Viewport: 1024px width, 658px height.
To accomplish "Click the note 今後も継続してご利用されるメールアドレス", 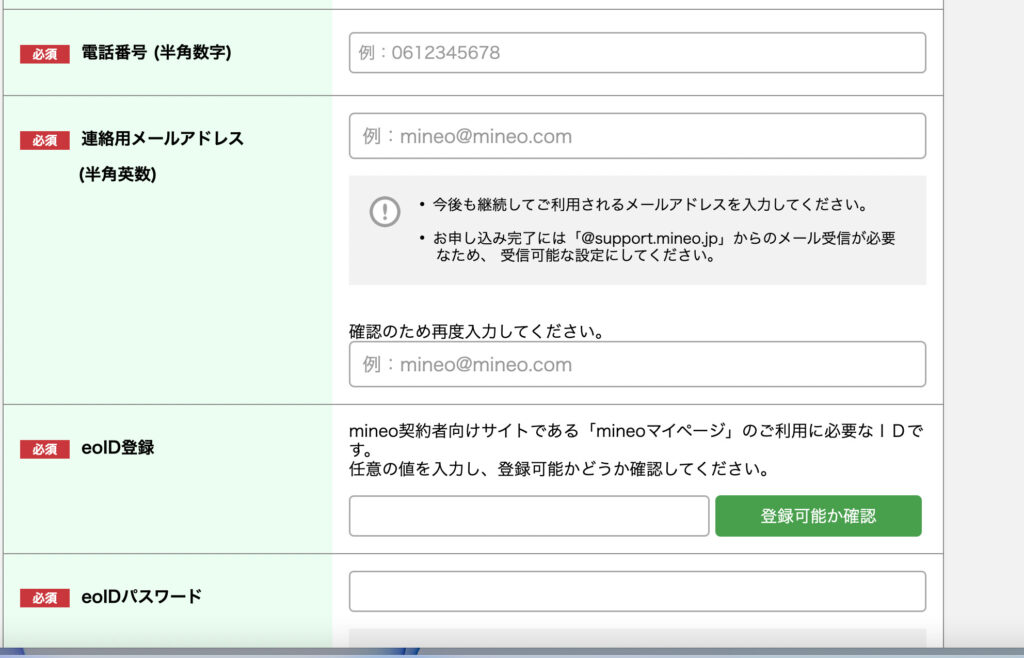I will [650, 205].
